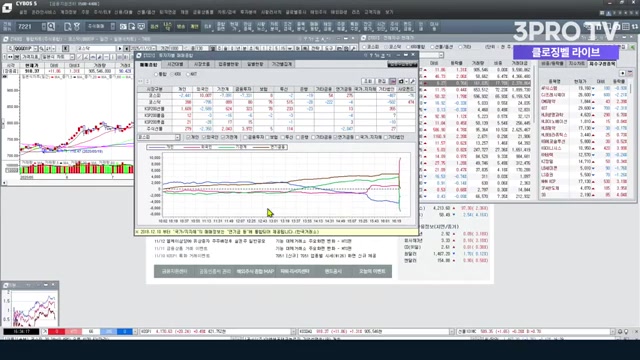Click the chart legend line color swatches
Screen dimensions: 640x360
point(217,147)
